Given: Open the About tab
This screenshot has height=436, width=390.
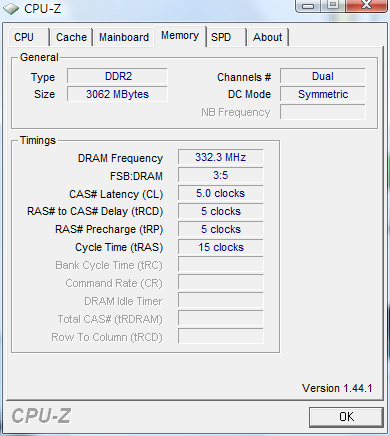Looking at the screenshot, I should [x=268, y=37].
